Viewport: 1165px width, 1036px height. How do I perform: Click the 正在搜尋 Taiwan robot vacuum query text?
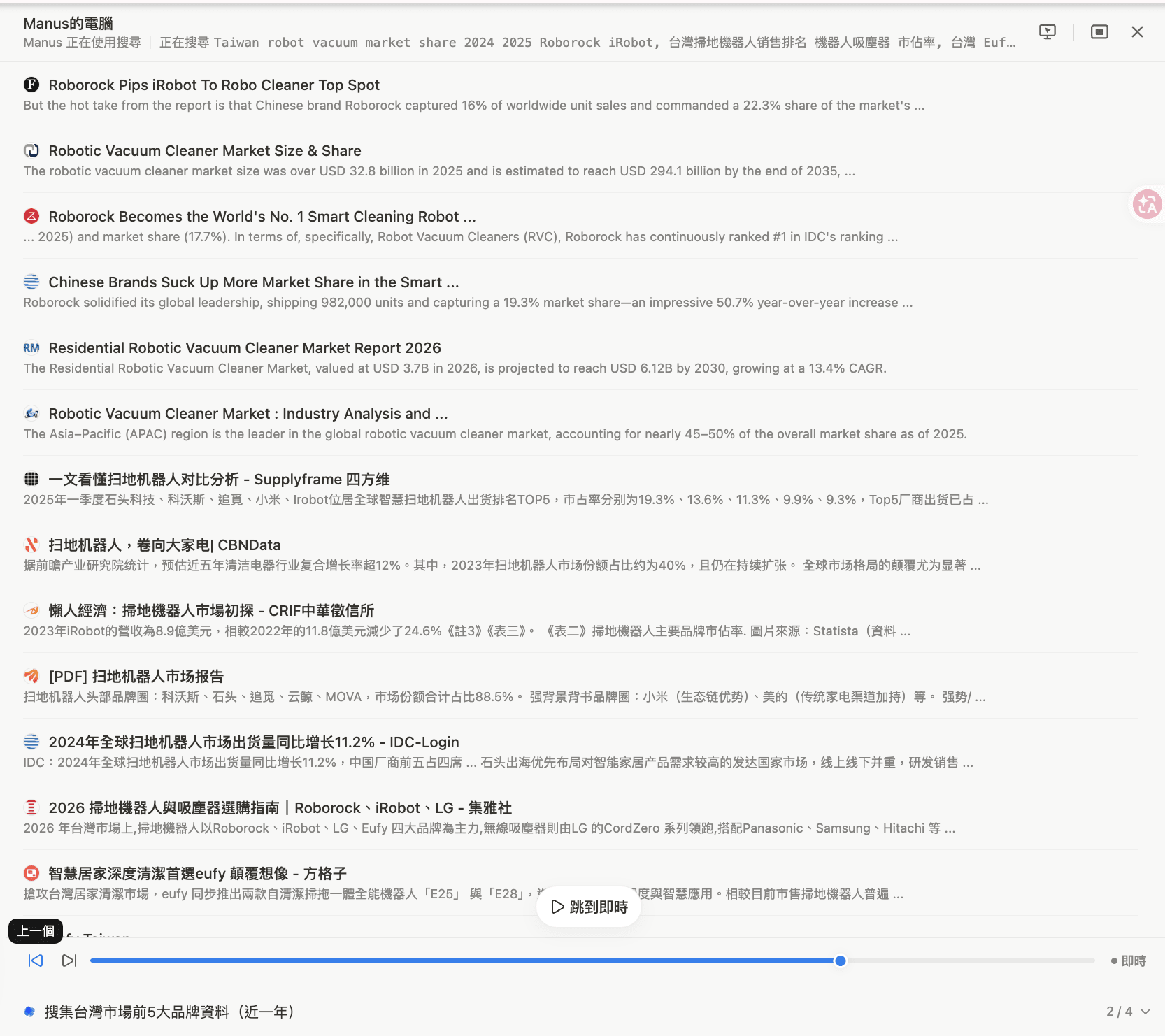pos(587,43)
